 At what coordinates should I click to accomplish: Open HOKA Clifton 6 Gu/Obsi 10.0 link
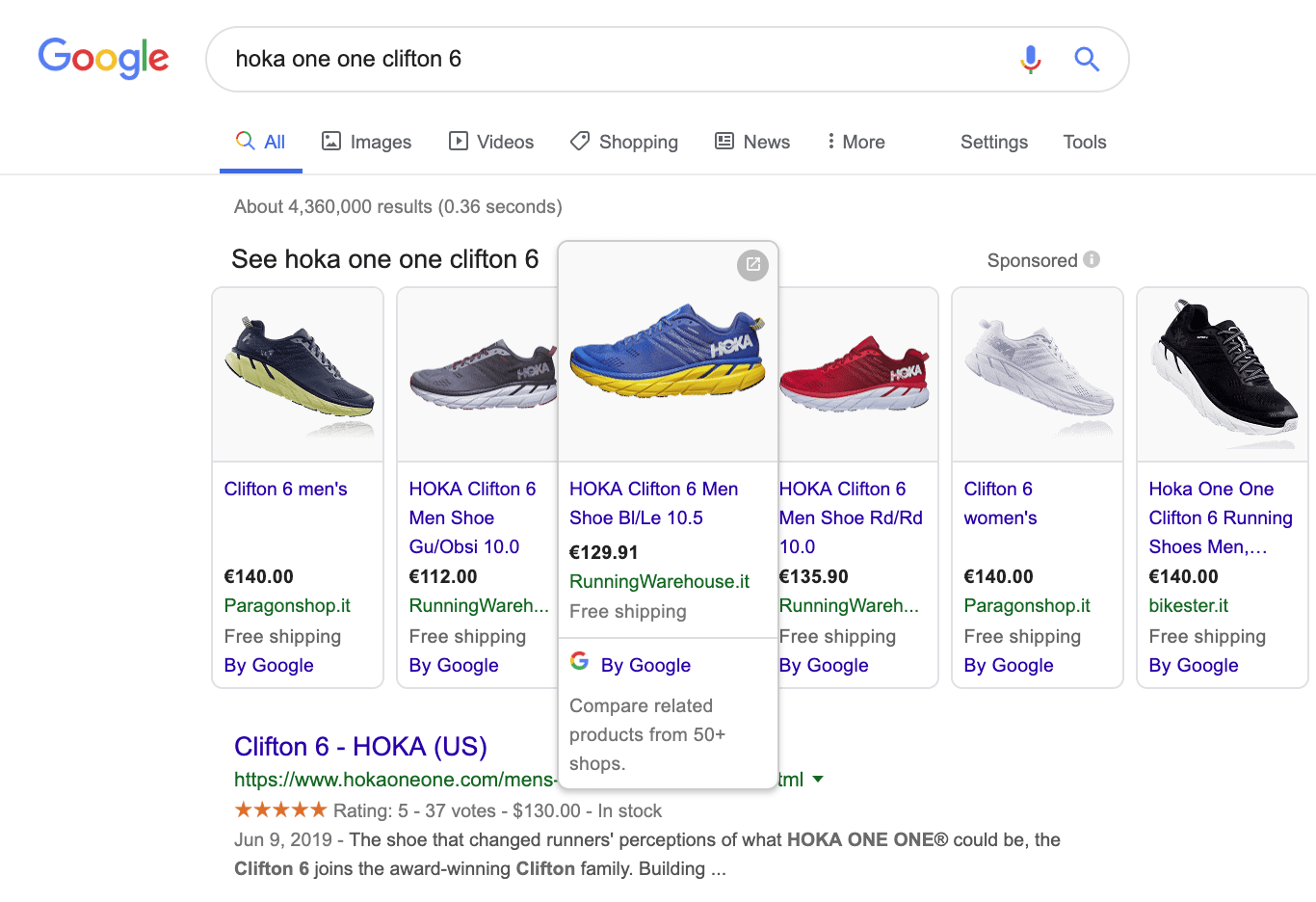(472, 517)
